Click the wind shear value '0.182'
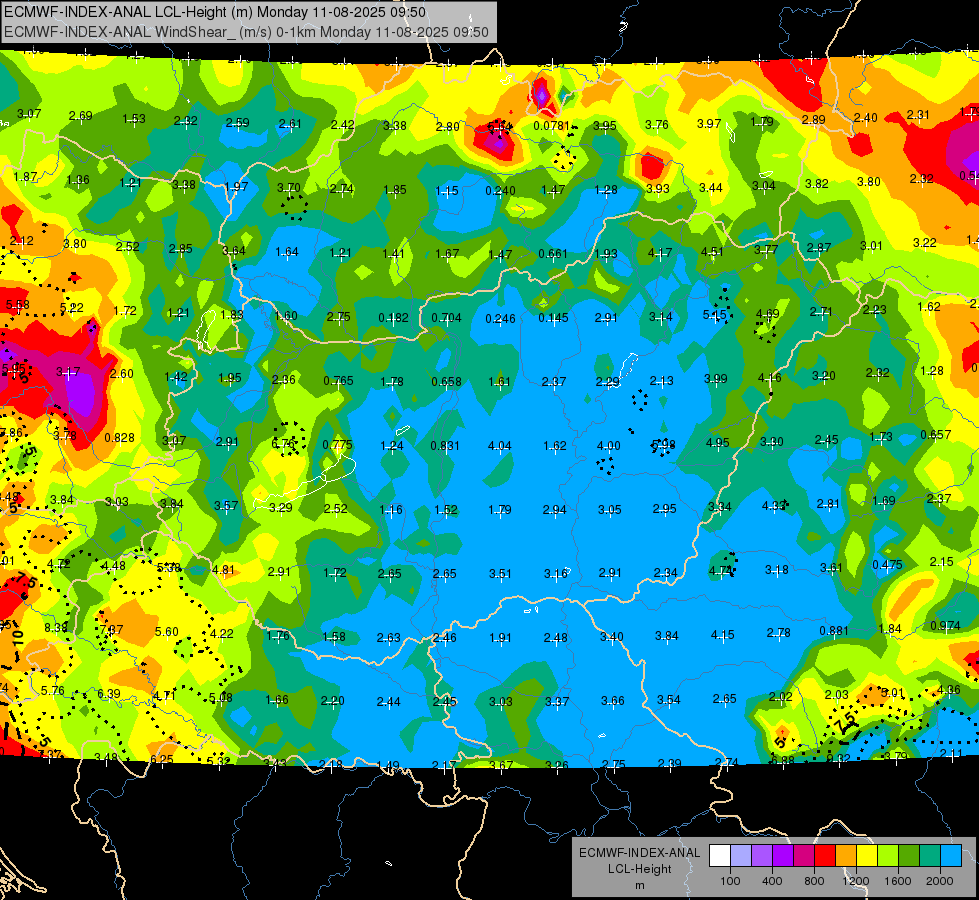The image size is (979, 900). (393, 318)
